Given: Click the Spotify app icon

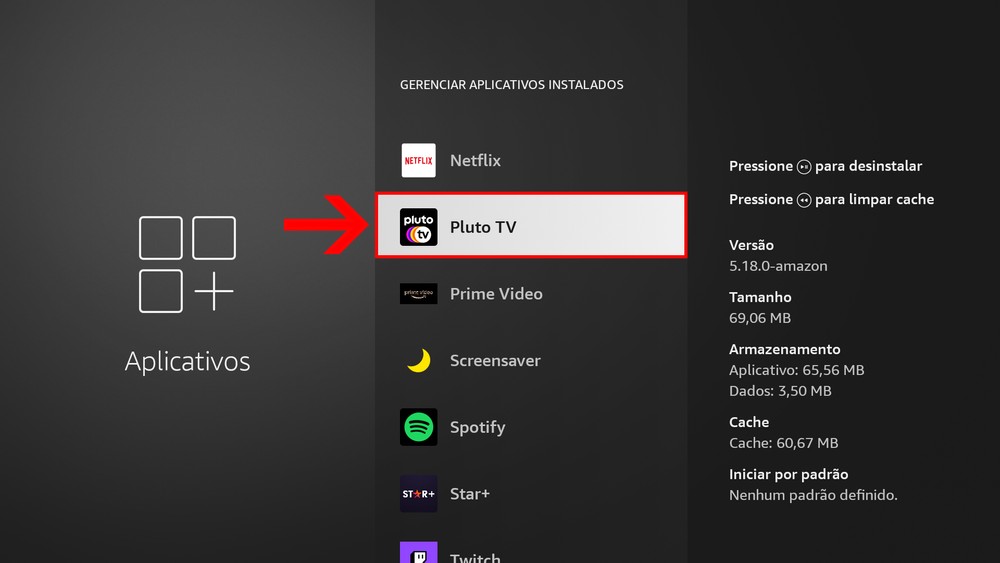Looking at the screenshot, I should pos(418,427).
